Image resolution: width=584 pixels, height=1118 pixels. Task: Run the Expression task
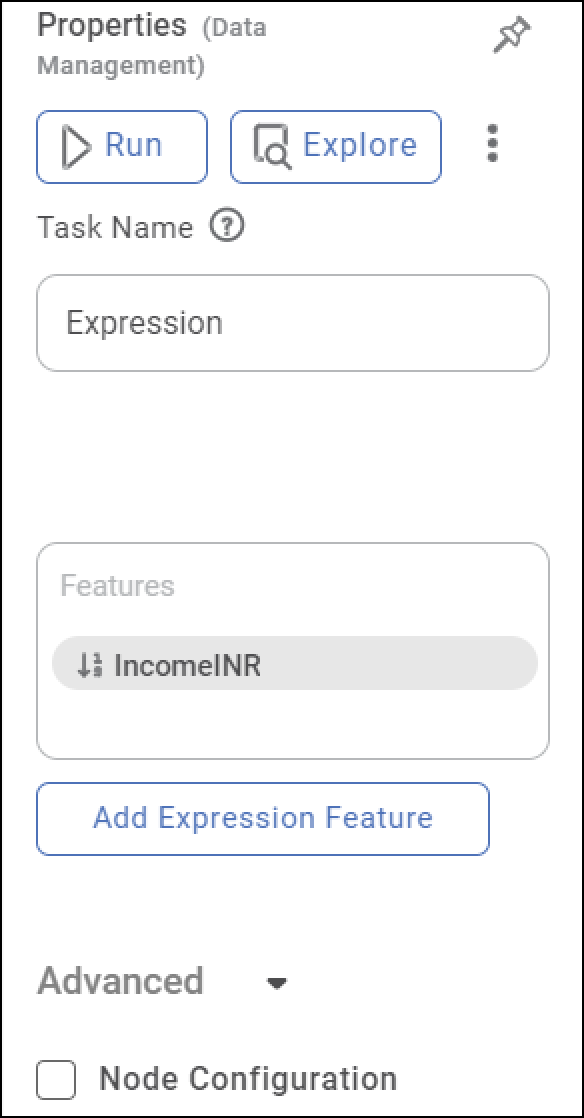(x=122, y=146)
